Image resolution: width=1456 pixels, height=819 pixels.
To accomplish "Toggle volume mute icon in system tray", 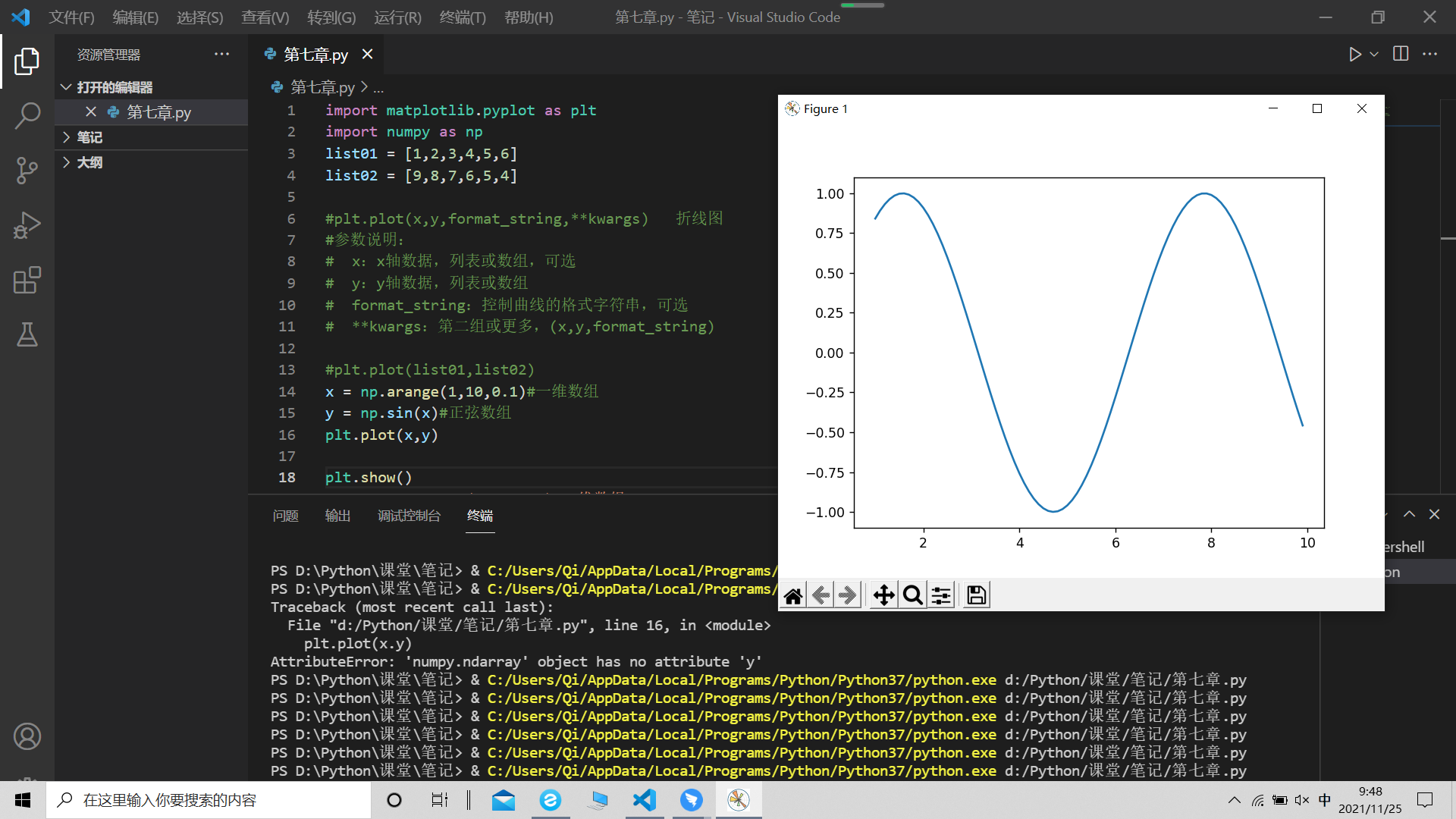I will 1302,800.
